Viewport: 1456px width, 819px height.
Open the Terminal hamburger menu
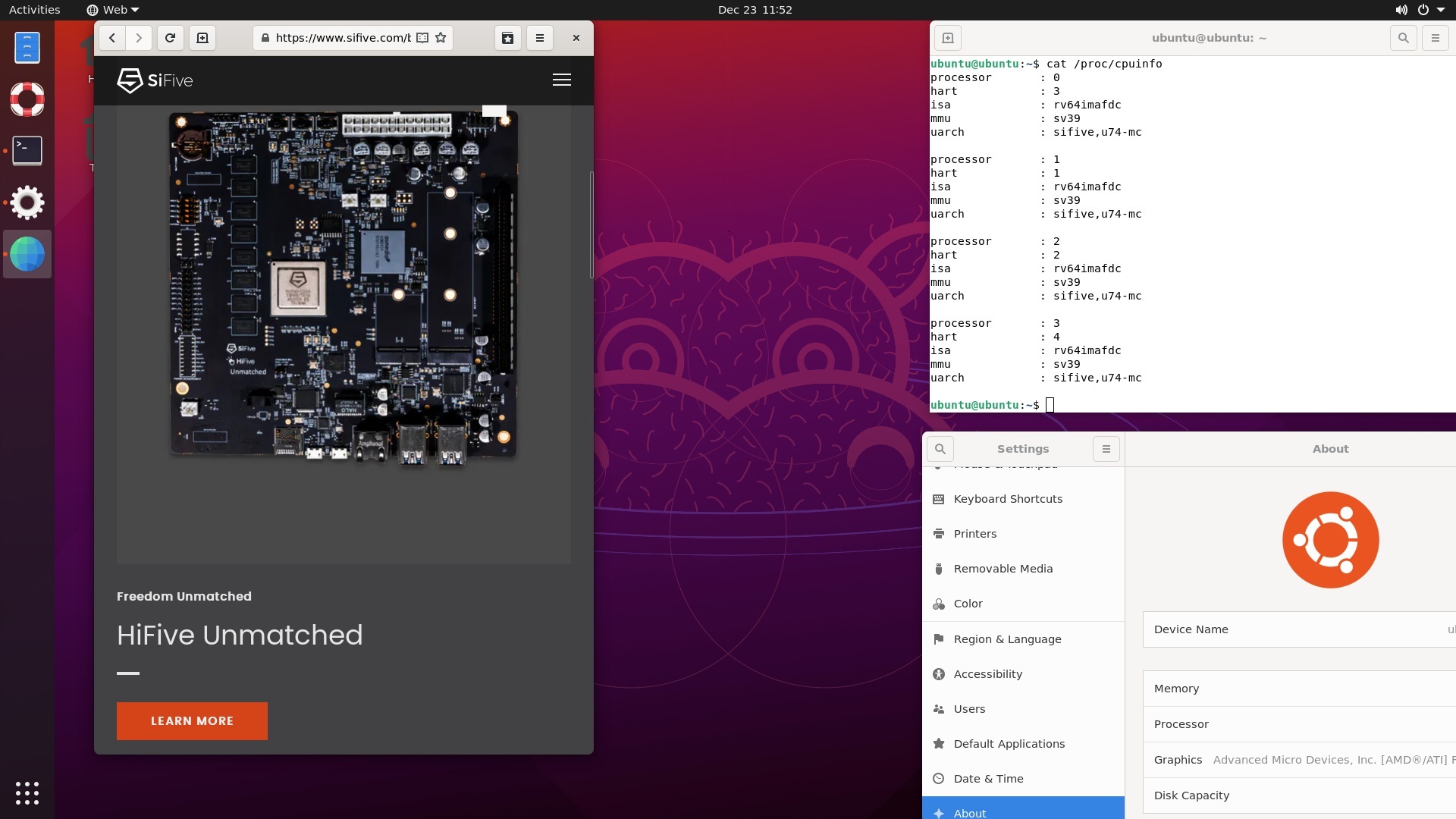coord(1436,38)
